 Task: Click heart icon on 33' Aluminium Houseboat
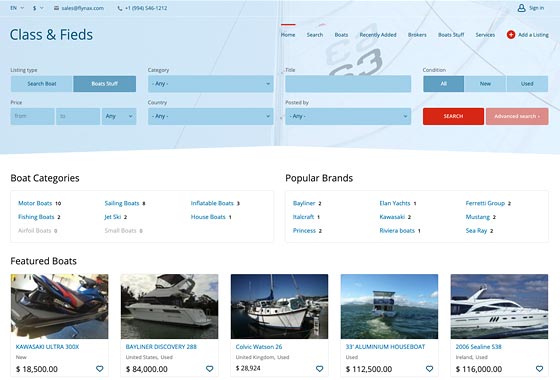pos(430,369)
